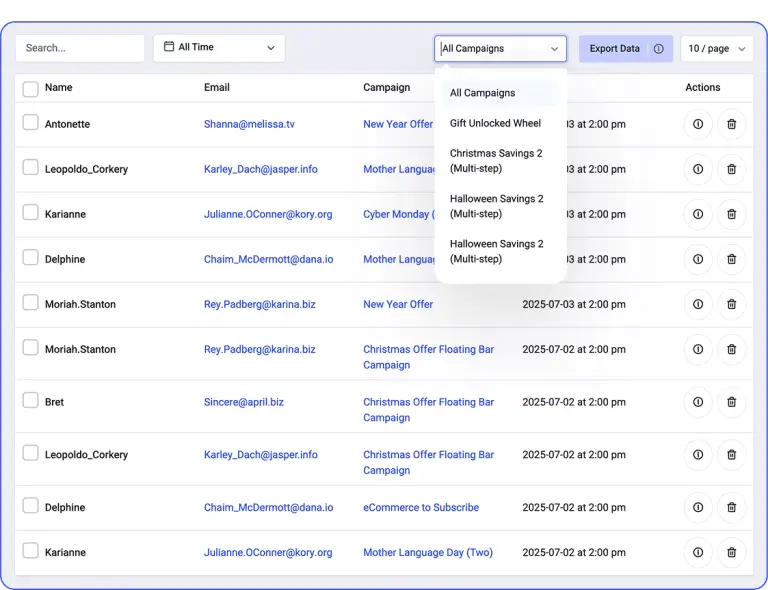The width and height of the screenshot is (768, 590).
Task: Open the All Time date filter dropdown
Action: (x=219, y=48)
